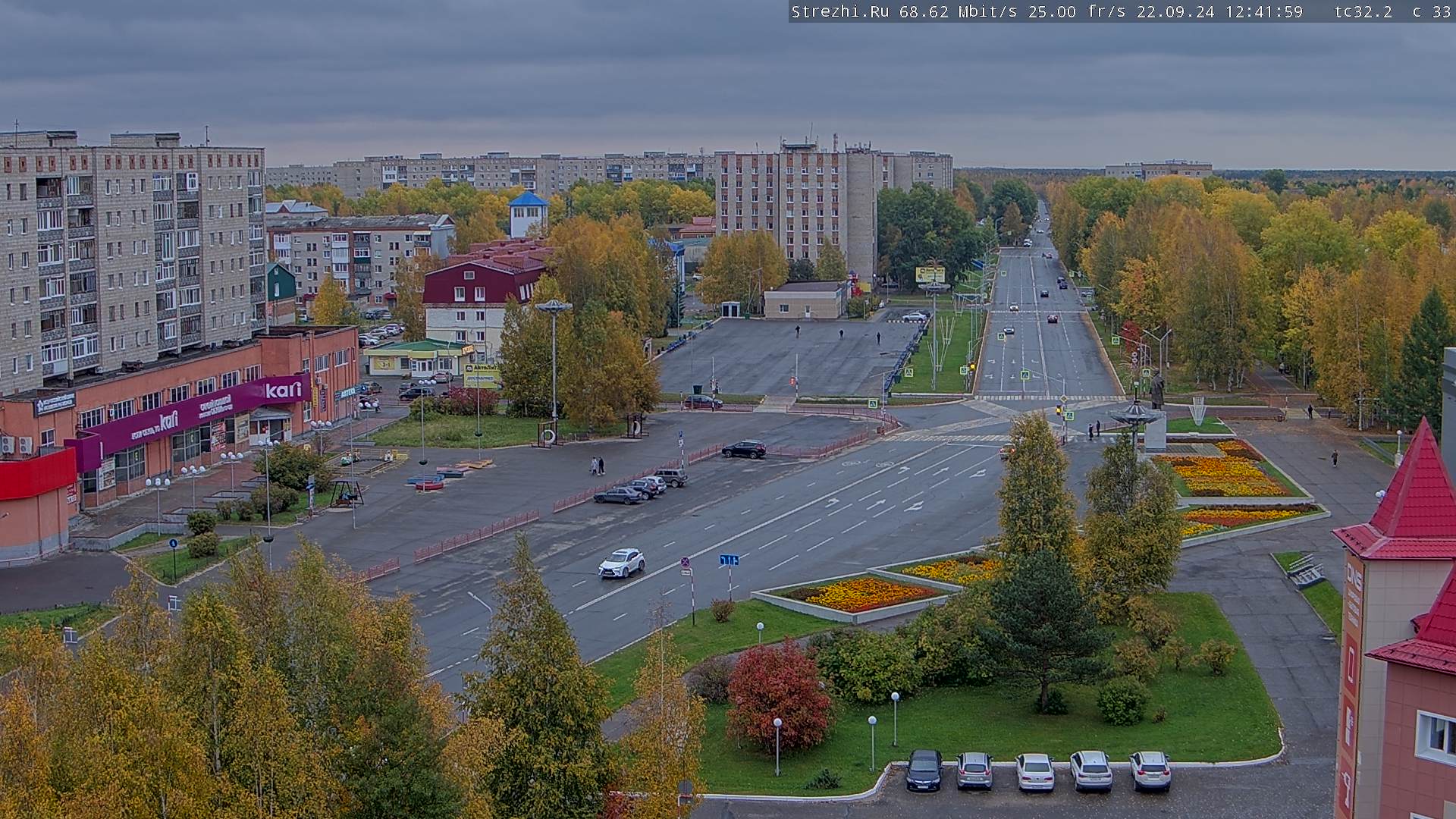Click the 25.00 fr/s frame rate value

(1077, 11)
